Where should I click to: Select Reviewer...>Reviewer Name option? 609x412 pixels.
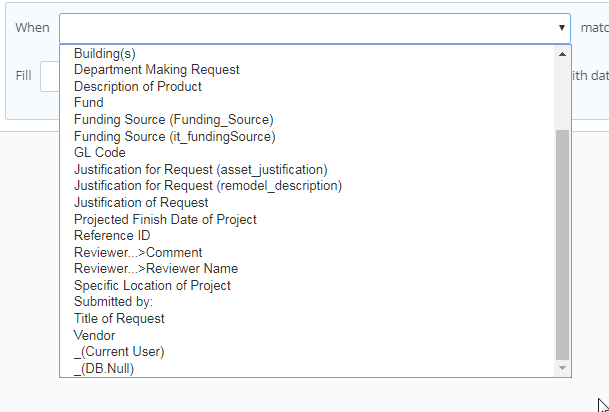pyautogui.click(x=156, y=269)
